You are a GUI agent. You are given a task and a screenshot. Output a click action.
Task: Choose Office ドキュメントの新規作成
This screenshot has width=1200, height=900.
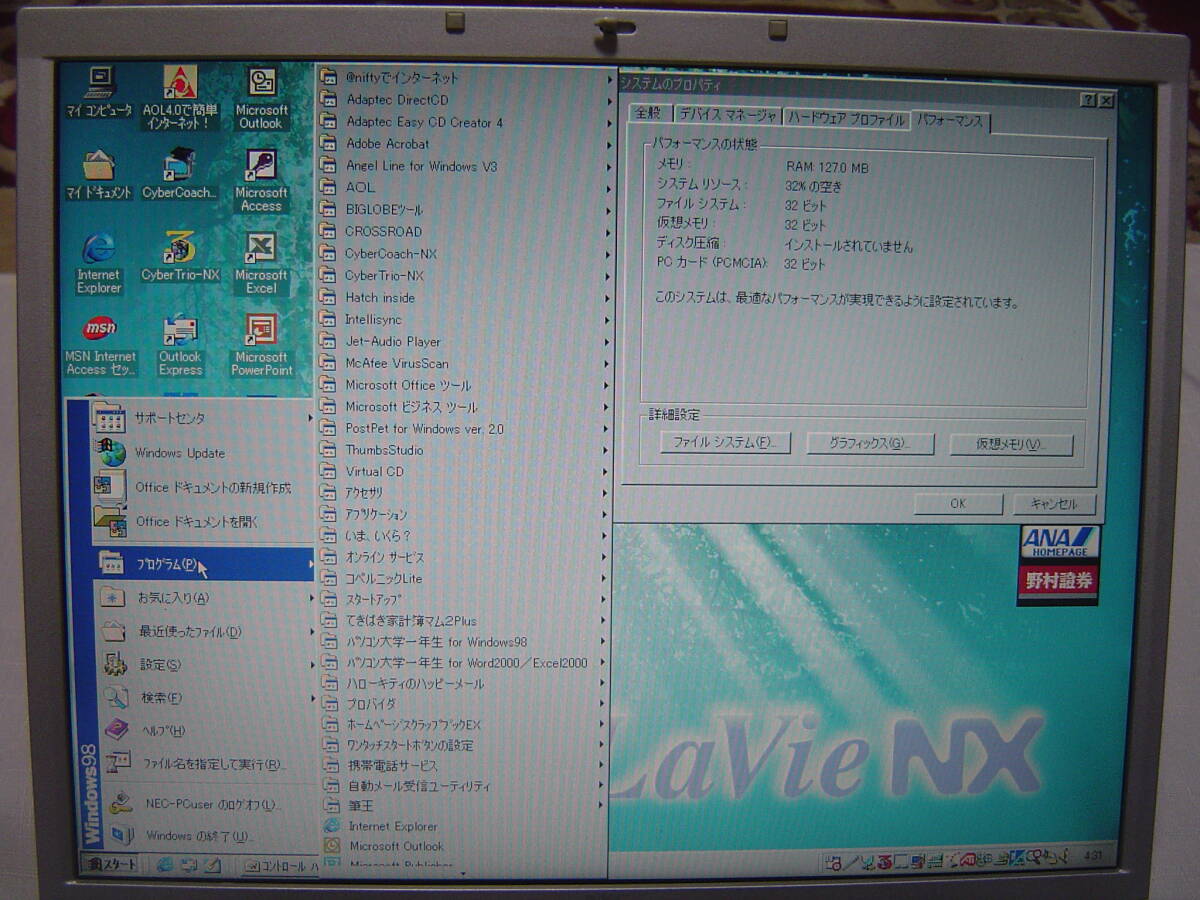coord(204,487)
